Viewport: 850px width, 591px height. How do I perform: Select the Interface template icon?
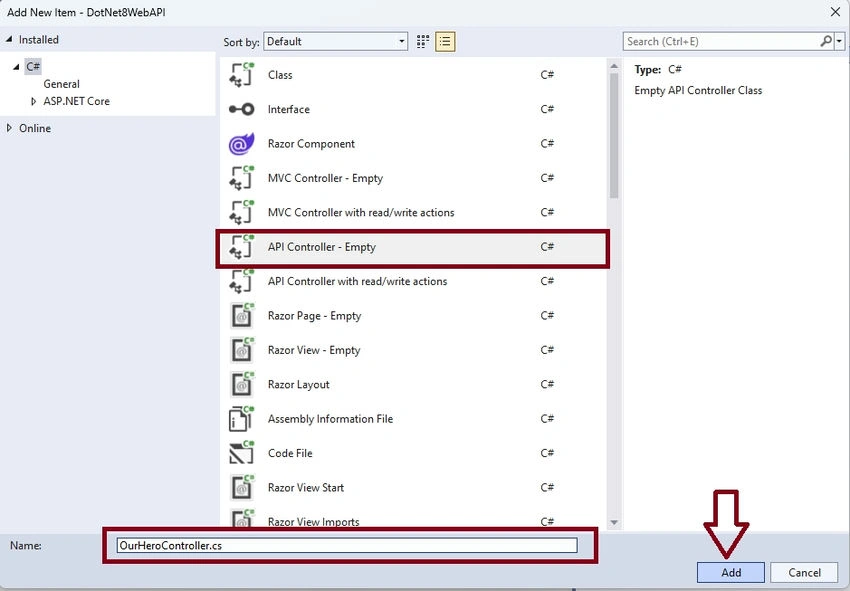click(241, 110)
